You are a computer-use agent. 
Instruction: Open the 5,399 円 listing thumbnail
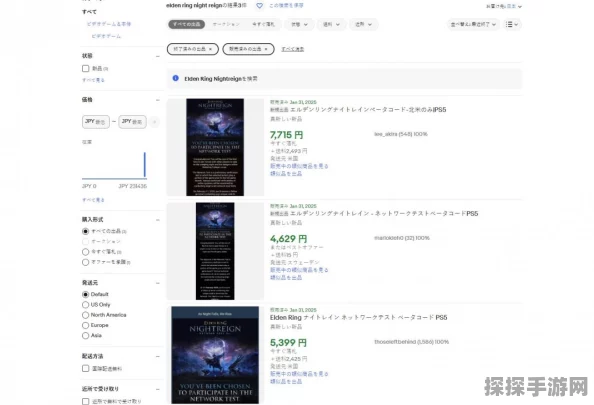[215, 355]
